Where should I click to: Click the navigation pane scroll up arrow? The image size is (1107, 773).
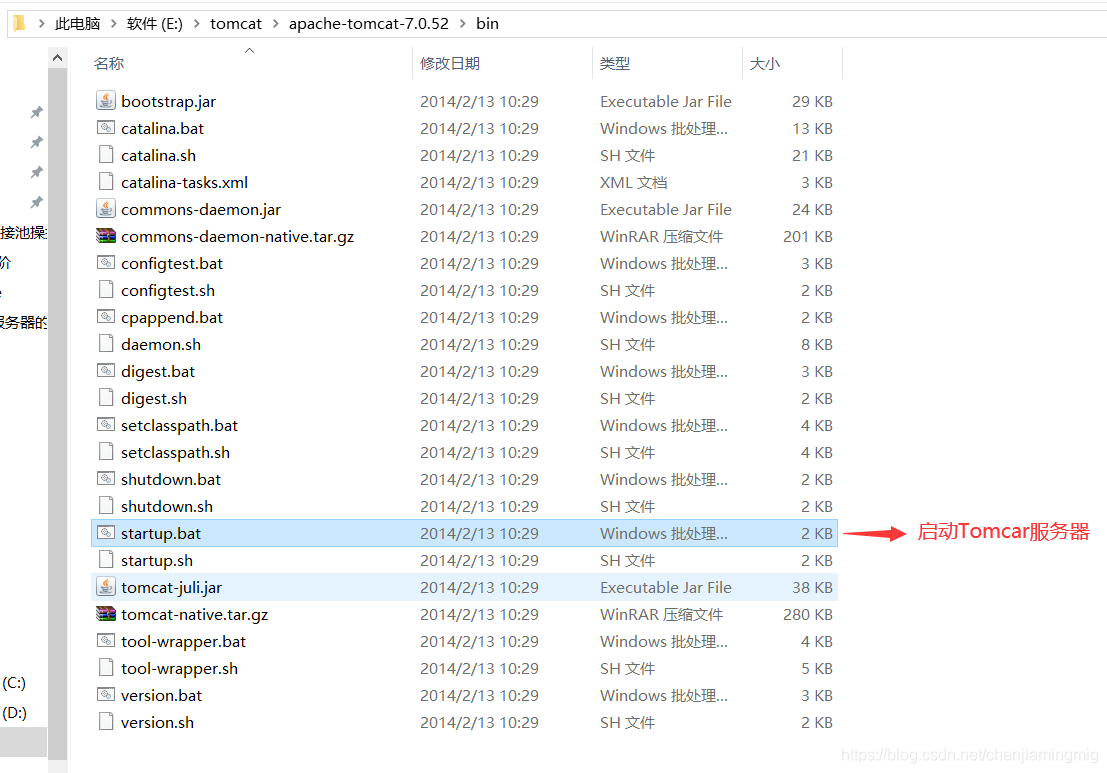58,58
